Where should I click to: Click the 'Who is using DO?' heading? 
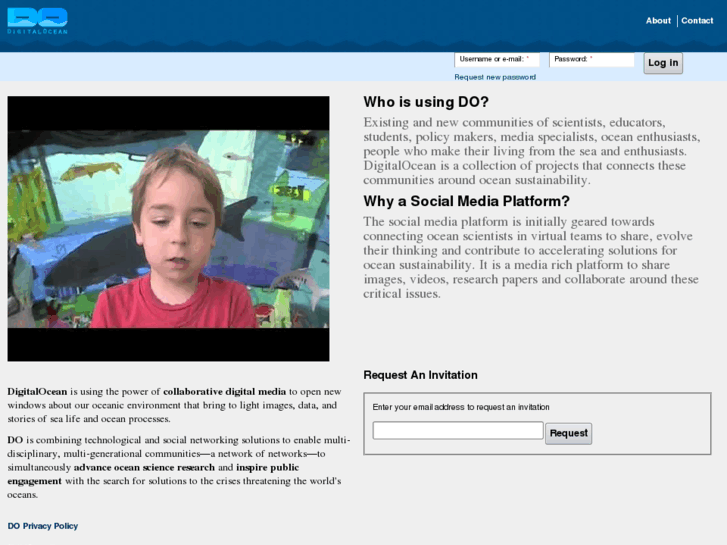click(x=426, y=102)
